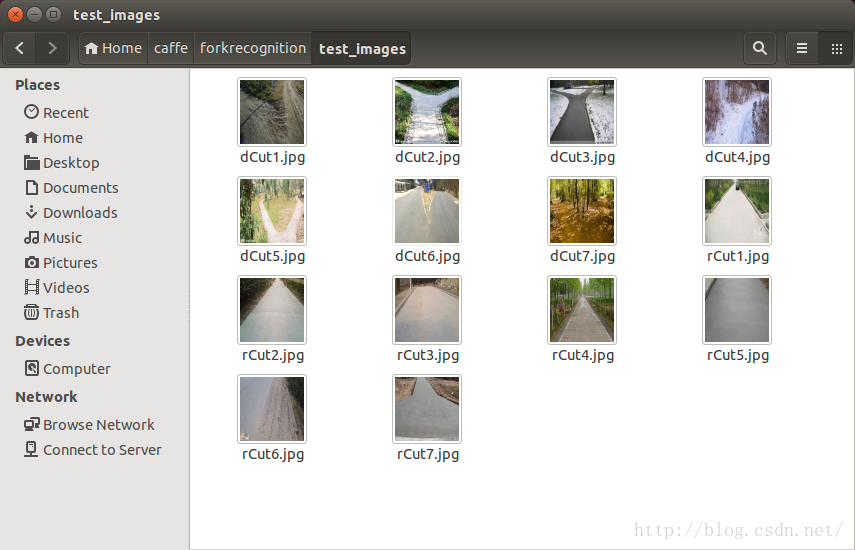Click the dCut3.jpg file name
The width and height of the screenshot is (855, 550).
click(x=582, y=158)
